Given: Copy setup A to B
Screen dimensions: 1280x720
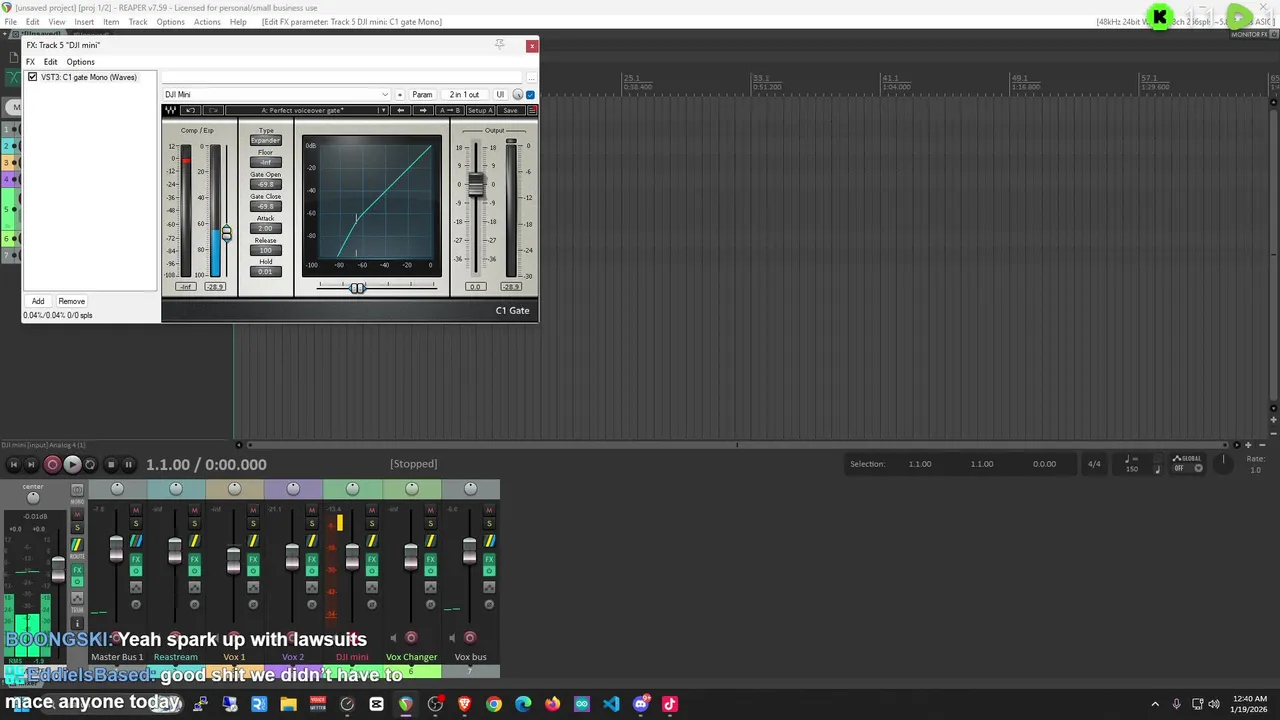Looking at the screenshot, I should point(451,110).
